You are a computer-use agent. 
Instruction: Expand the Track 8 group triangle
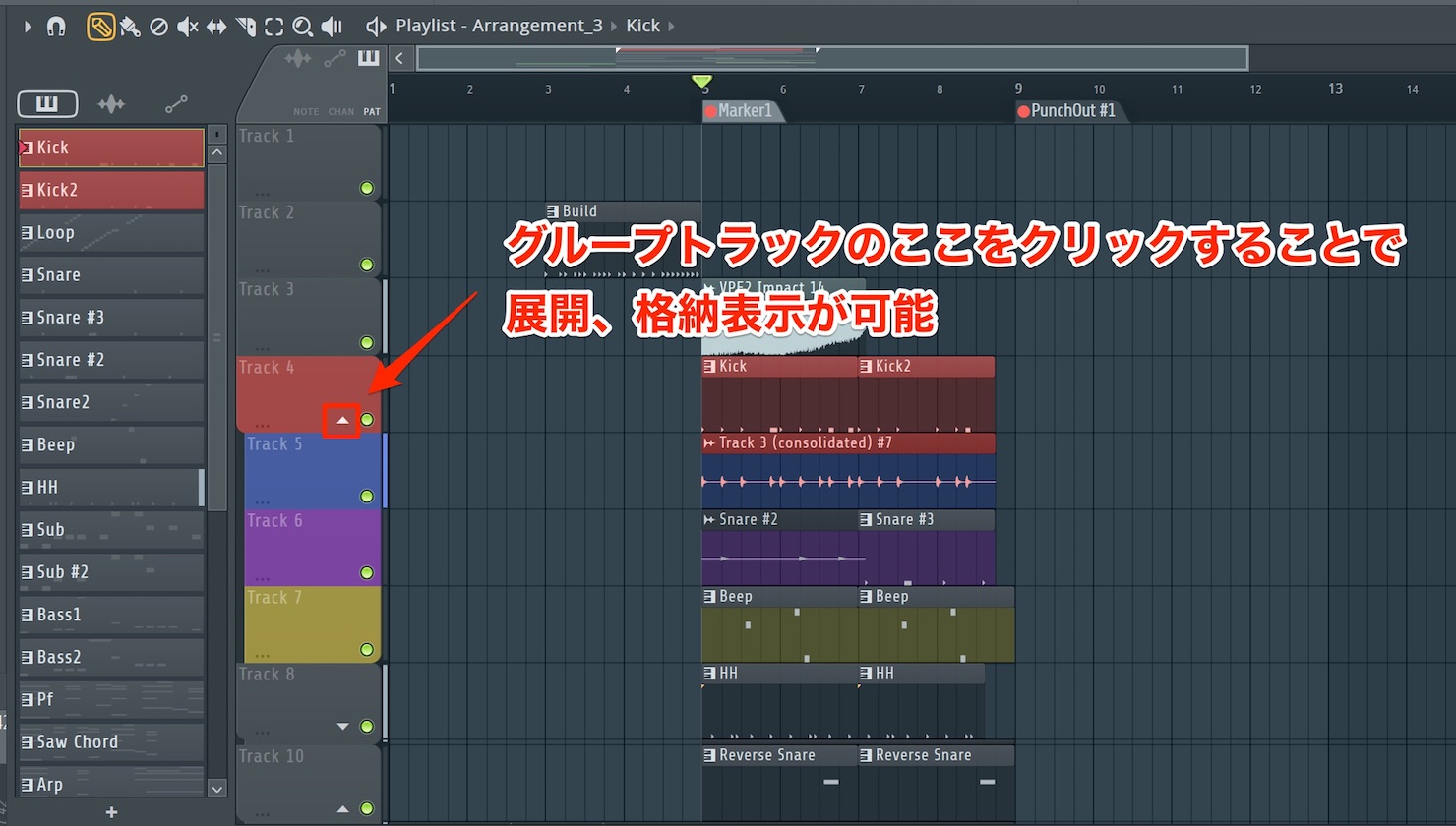coord(342,727)
